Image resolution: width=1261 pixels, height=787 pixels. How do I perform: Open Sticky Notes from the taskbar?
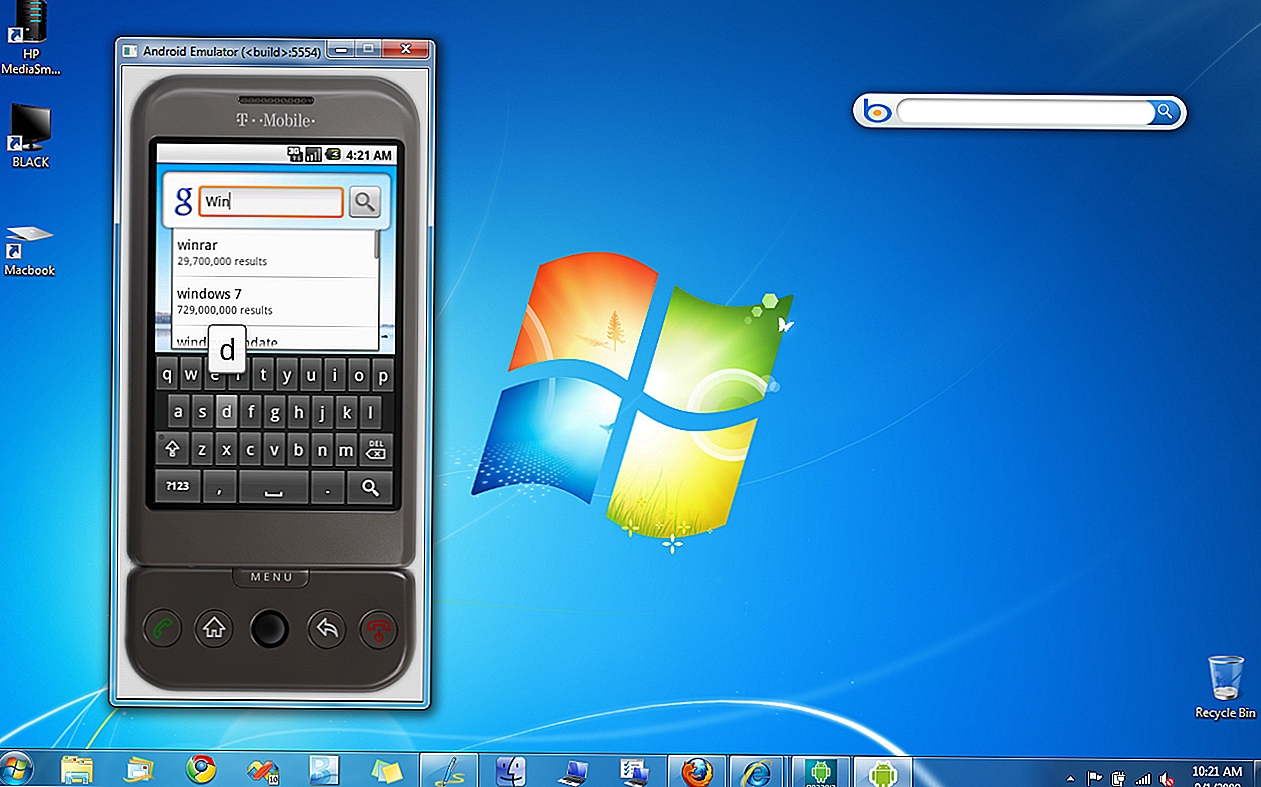pos(386,770)
